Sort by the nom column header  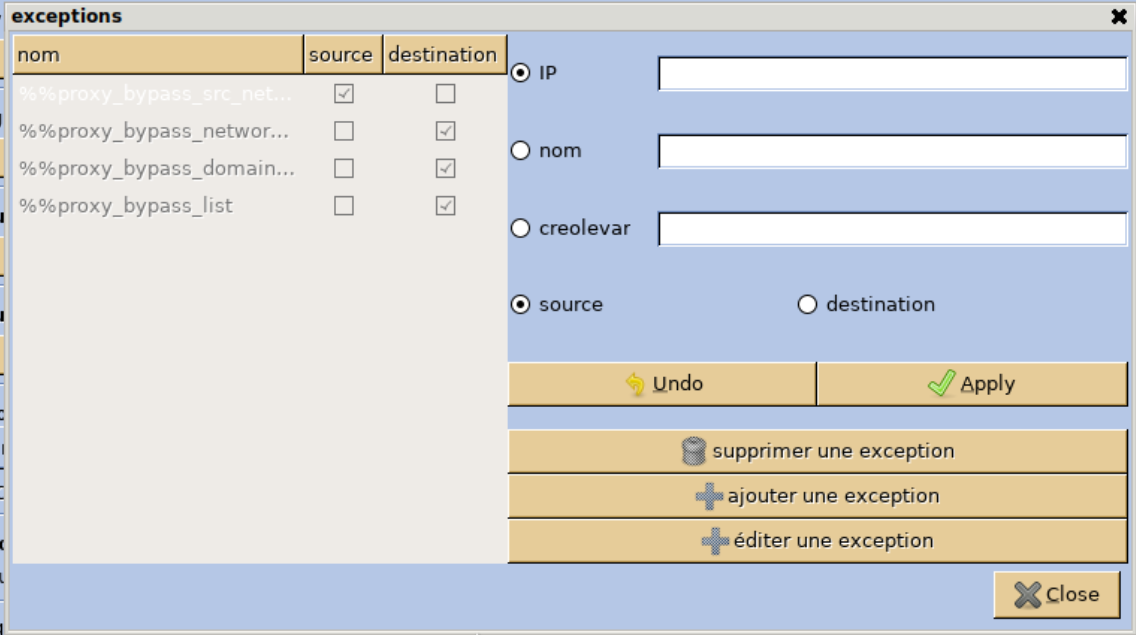click(157, 55)
